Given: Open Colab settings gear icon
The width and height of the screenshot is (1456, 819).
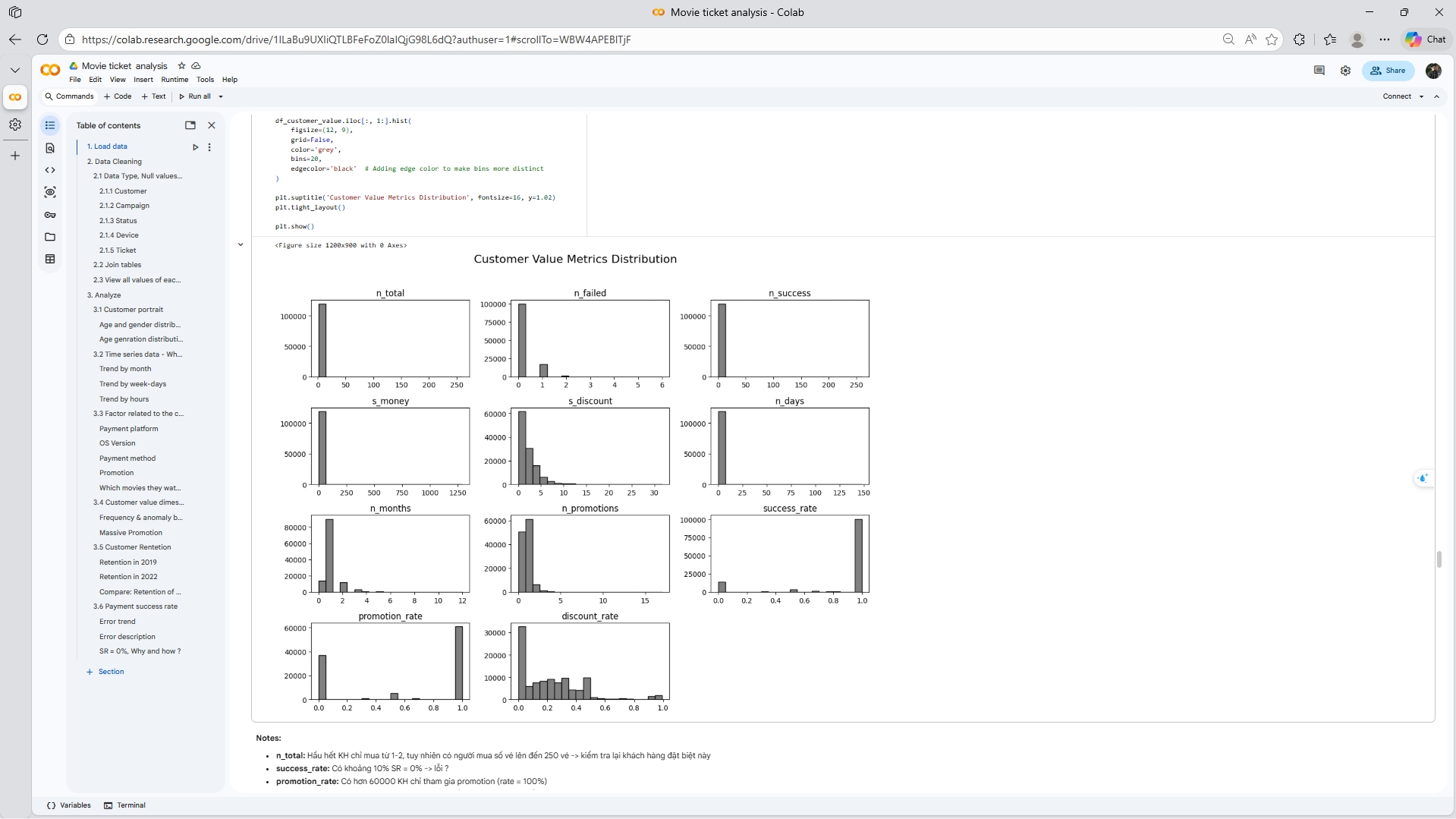Looking at the screenshot, I should [1345, 71].
